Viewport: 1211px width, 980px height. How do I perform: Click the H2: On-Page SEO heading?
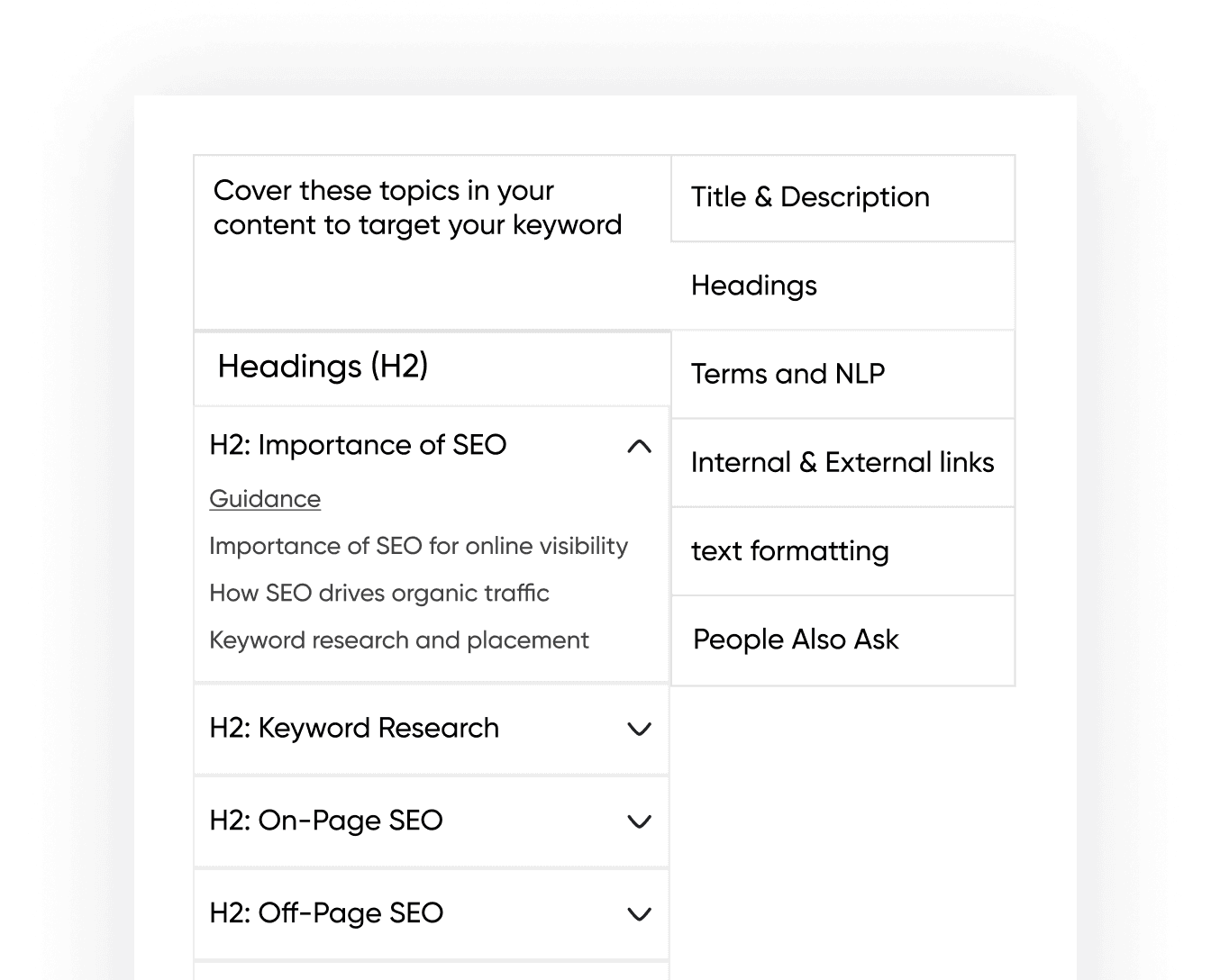326,821
